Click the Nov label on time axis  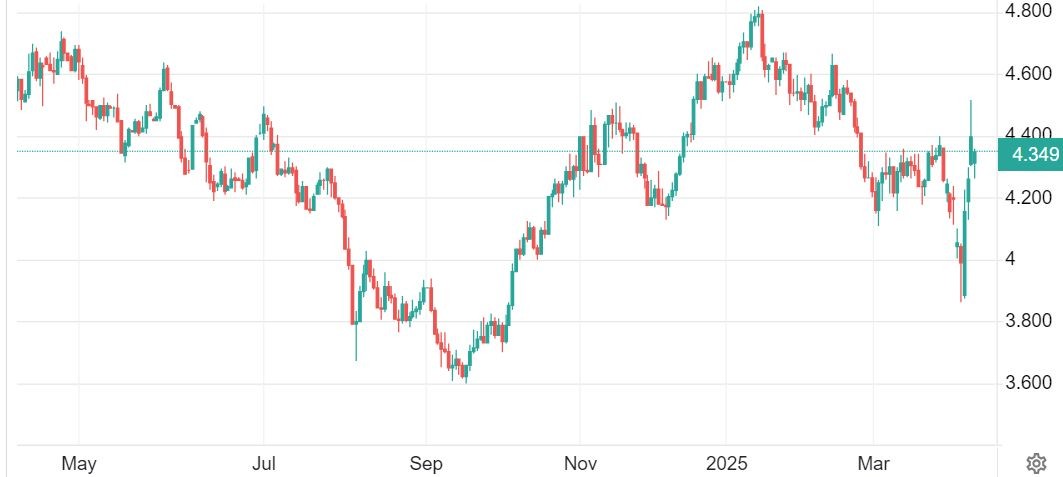(580, 464)
